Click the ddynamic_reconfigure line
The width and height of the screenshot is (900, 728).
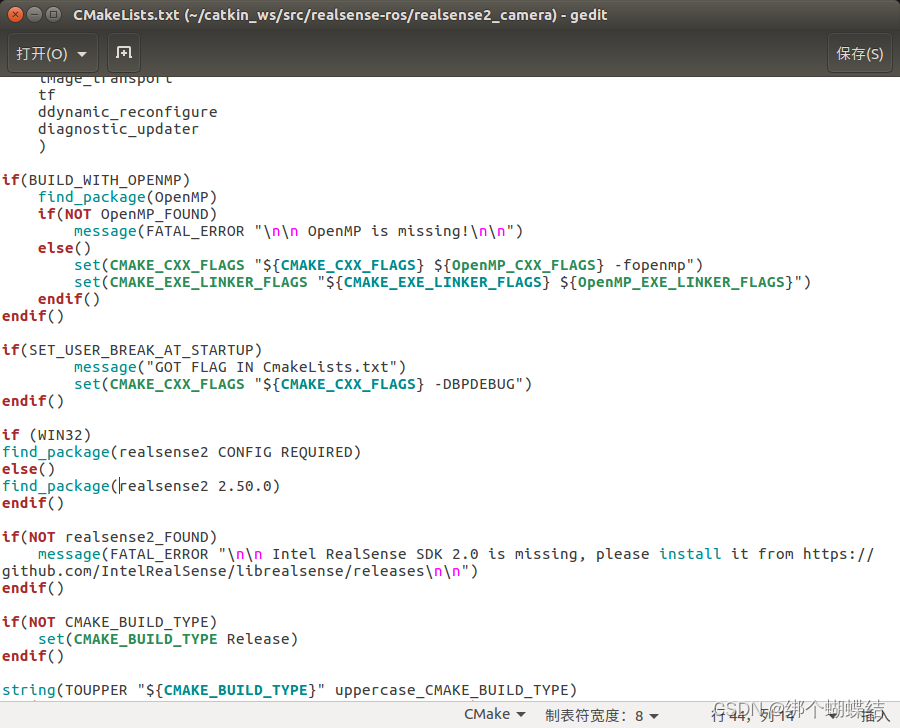point(127,112)
